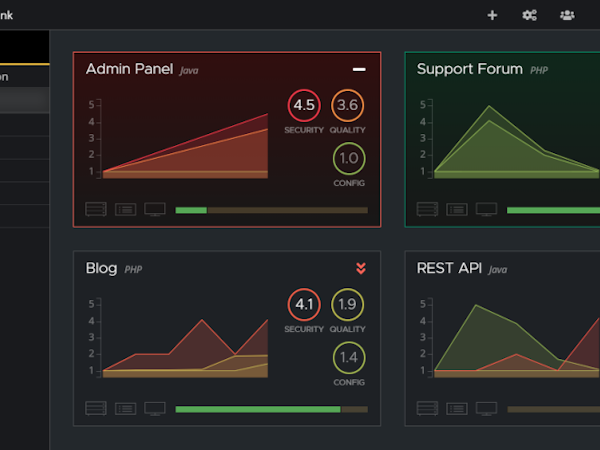Select the Admin Panel 1.0 config score

[349, 158]
